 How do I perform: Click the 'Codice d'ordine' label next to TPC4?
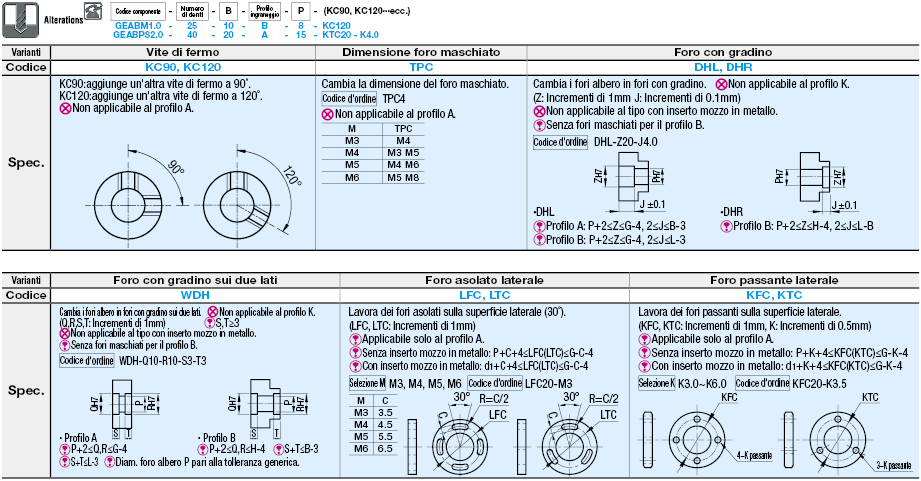(x=349, y=99)
